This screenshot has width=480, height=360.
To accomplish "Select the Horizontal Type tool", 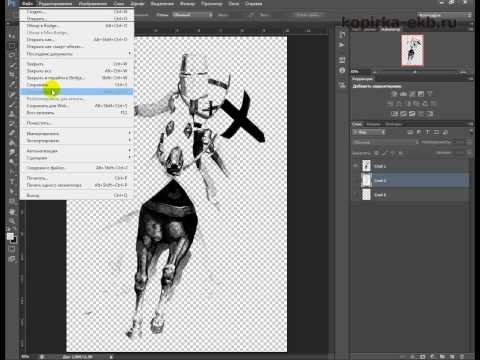I will 12,182.
